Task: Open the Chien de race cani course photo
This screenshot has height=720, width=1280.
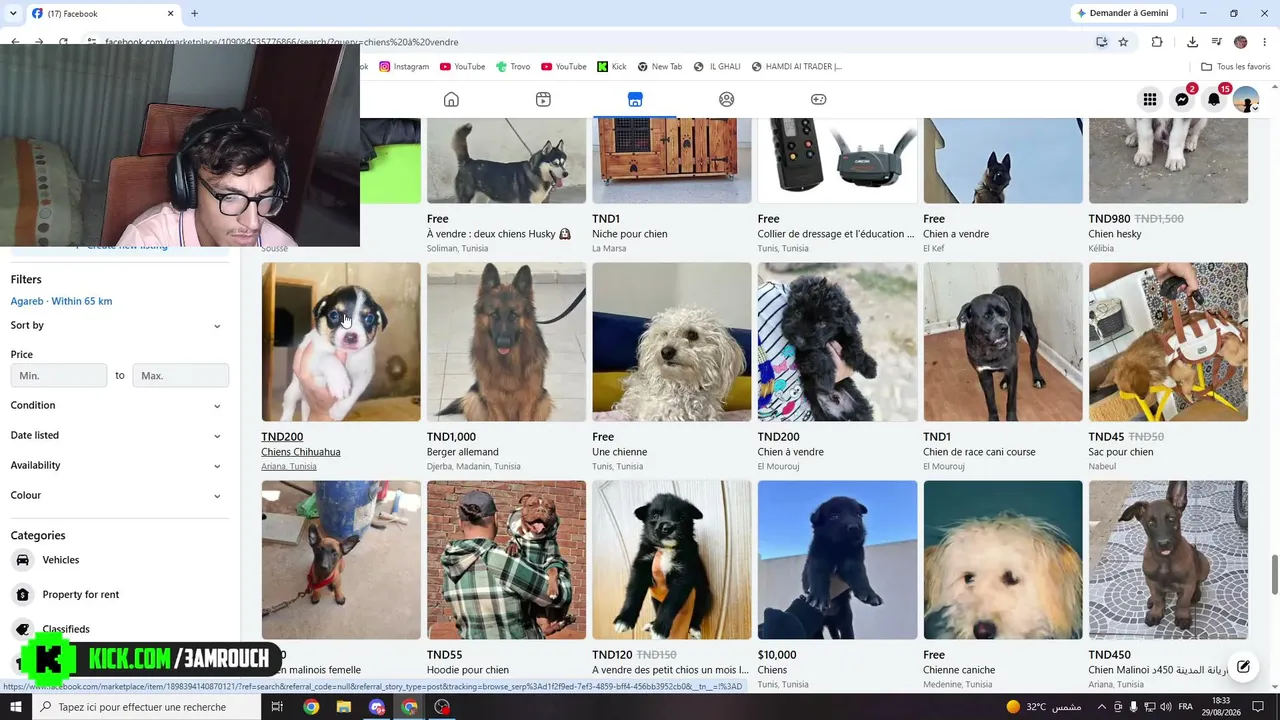Action: click(1003, 342)
